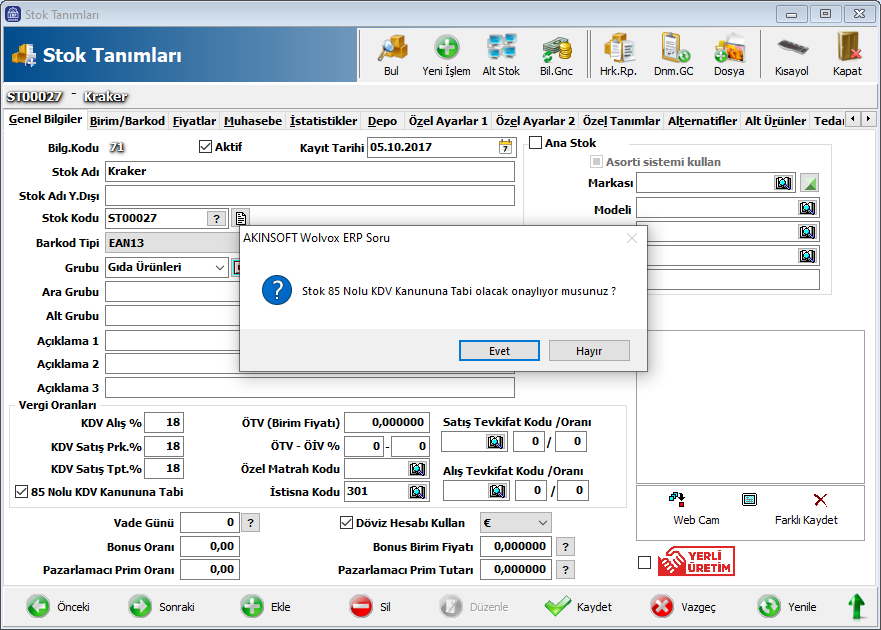Uncheck 85 Nolu KDV Kanununa Tabi

coord(22,492)
